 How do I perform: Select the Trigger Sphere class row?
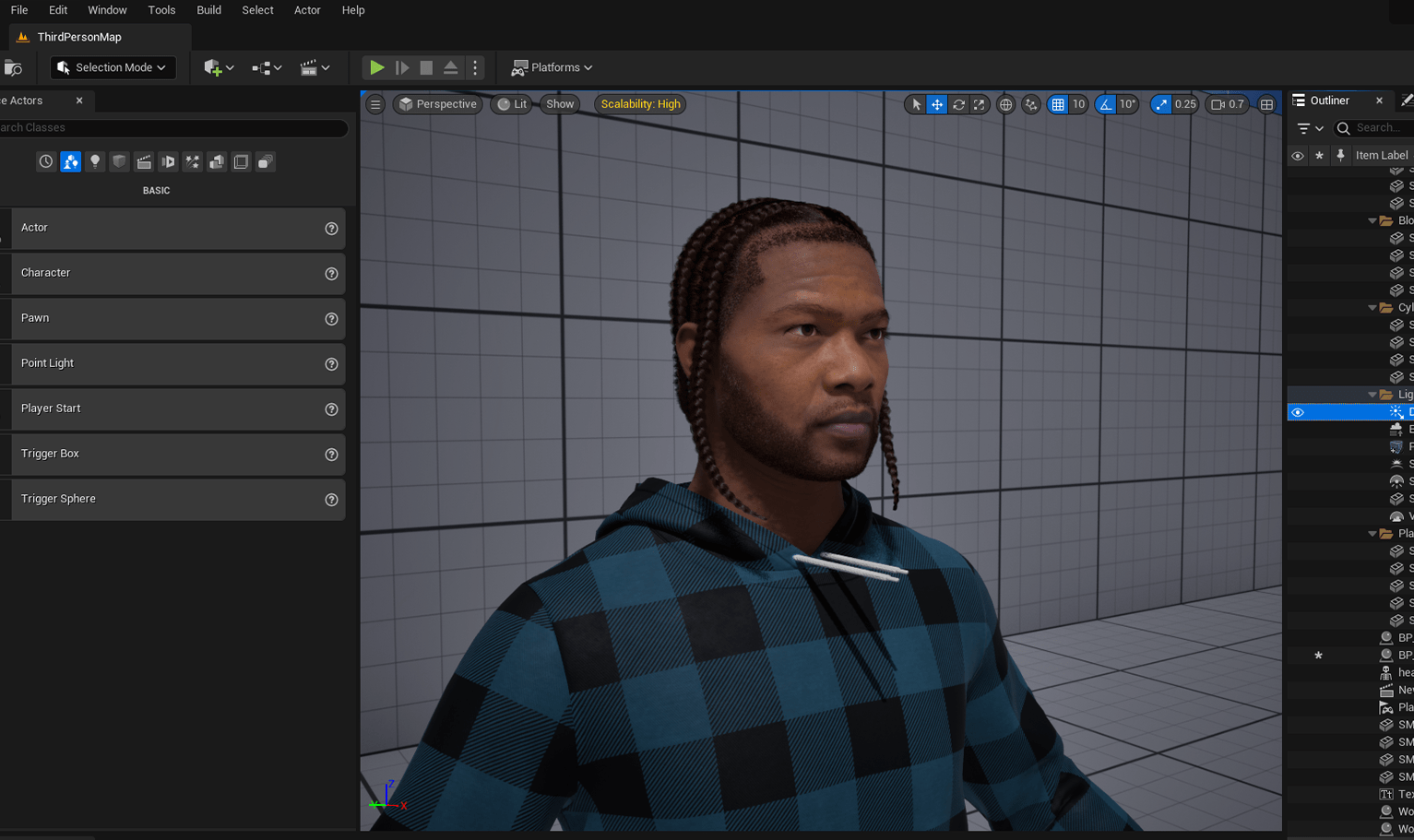(x=172, y=499)
